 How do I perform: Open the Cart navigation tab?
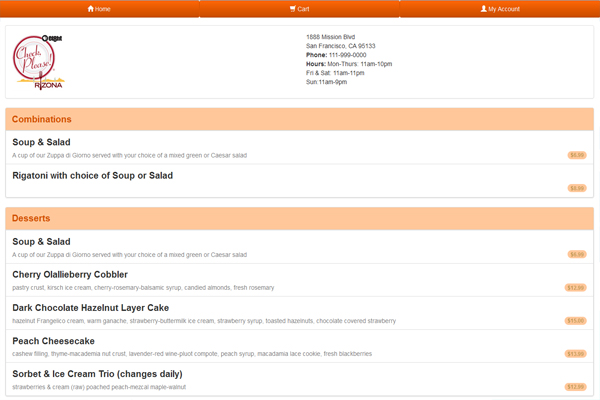[x=300, y=8]
